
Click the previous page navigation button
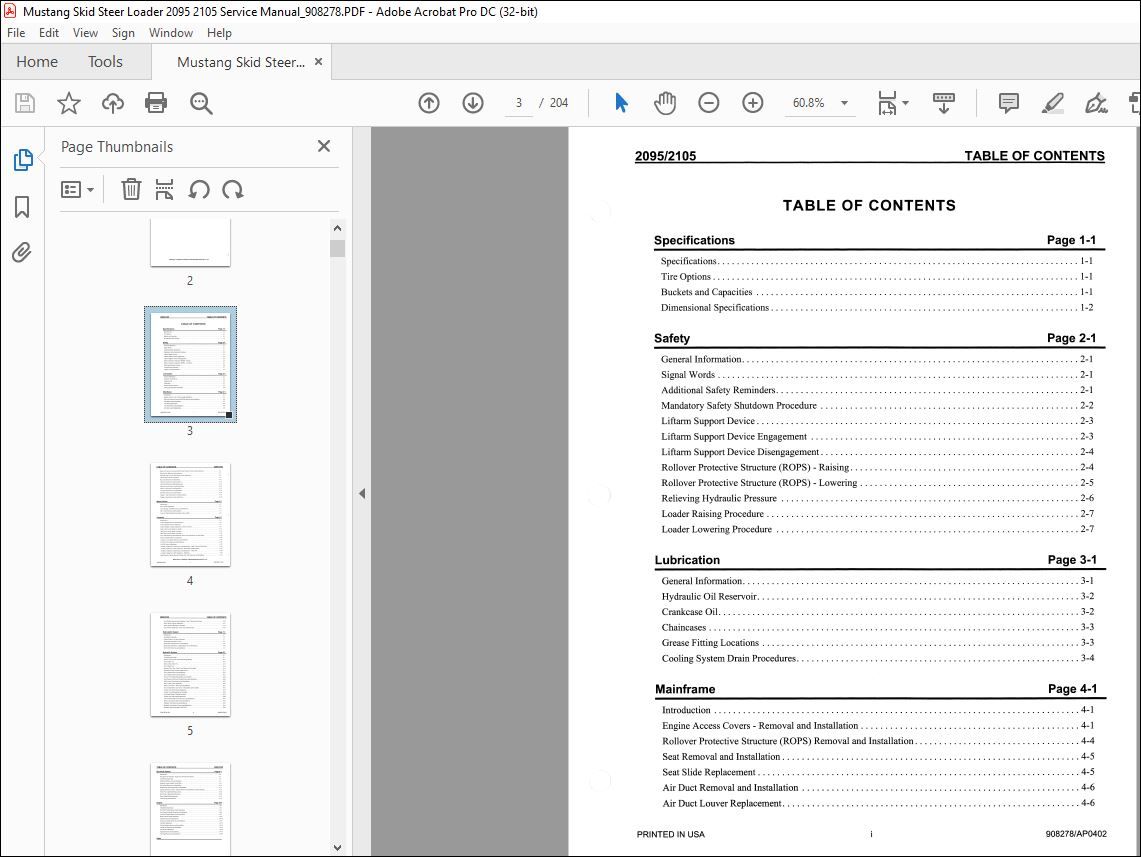428,102
